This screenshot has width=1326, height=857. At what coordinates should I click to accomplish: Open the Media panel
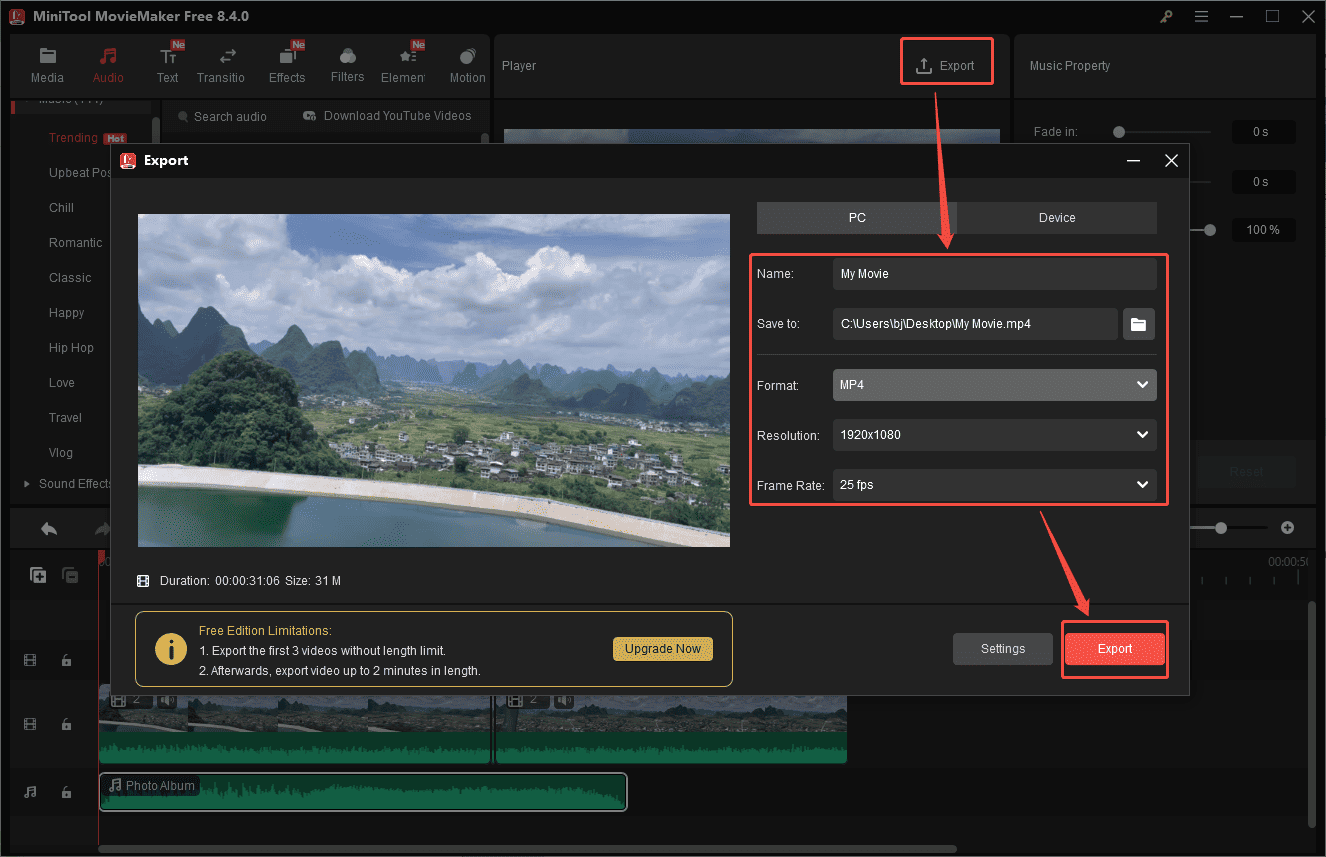[47, 64]
